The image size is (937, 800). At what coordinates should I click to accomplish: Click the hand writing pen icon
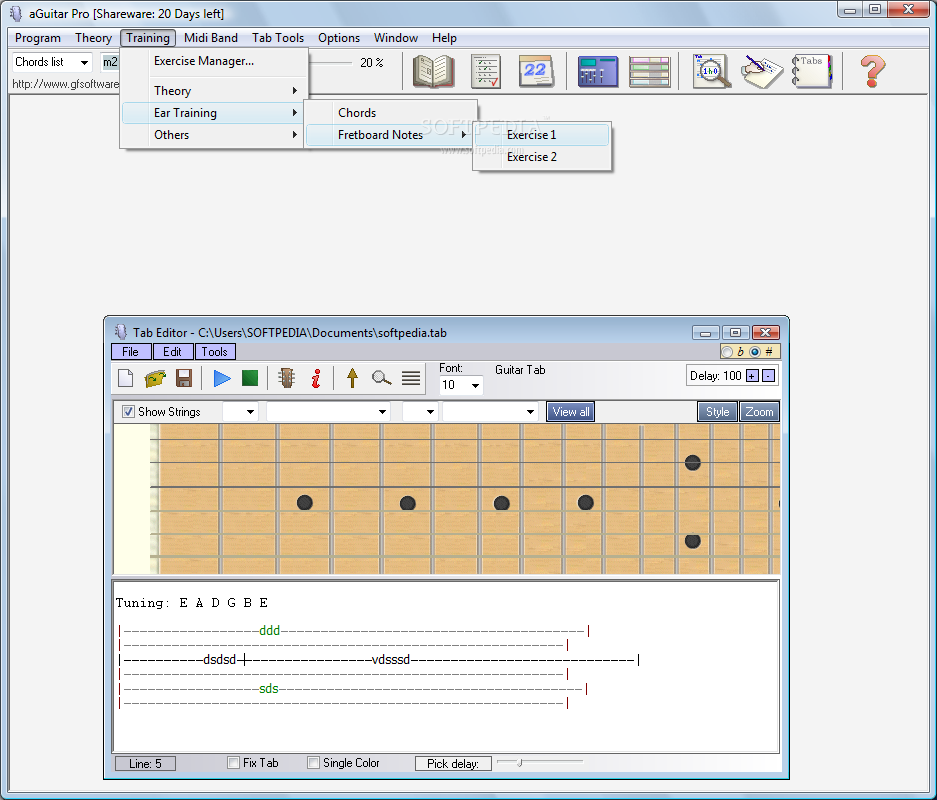pos(761,71)
